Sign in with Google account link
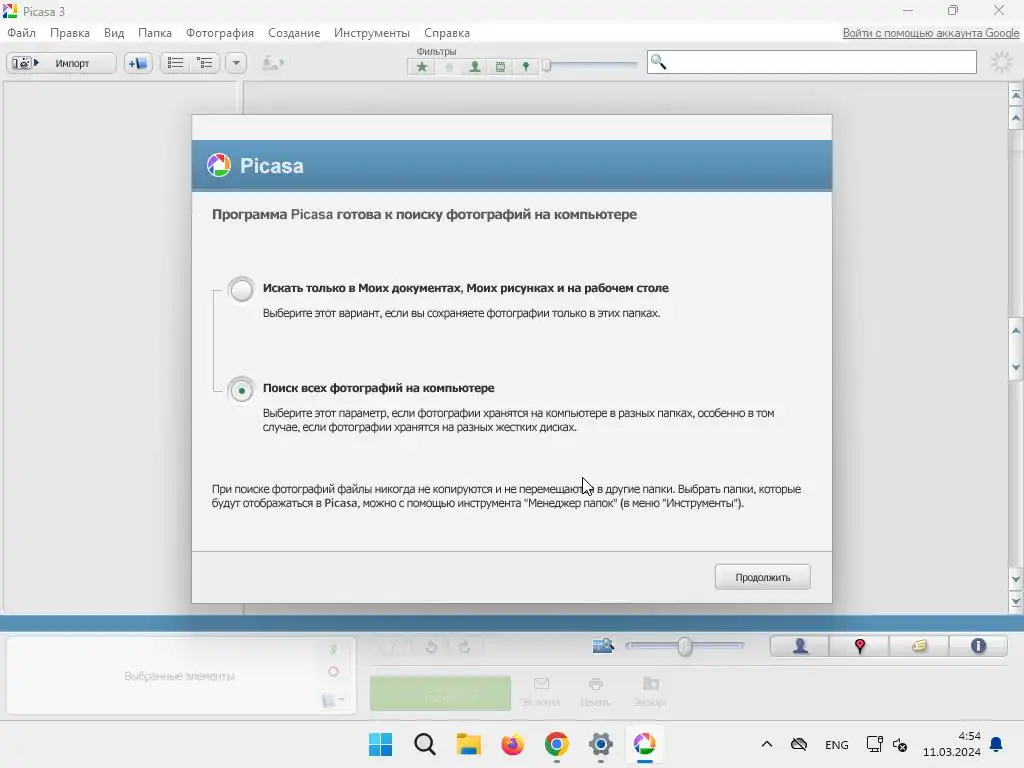This screenshot has width=1024, height=768. point(931,33)
